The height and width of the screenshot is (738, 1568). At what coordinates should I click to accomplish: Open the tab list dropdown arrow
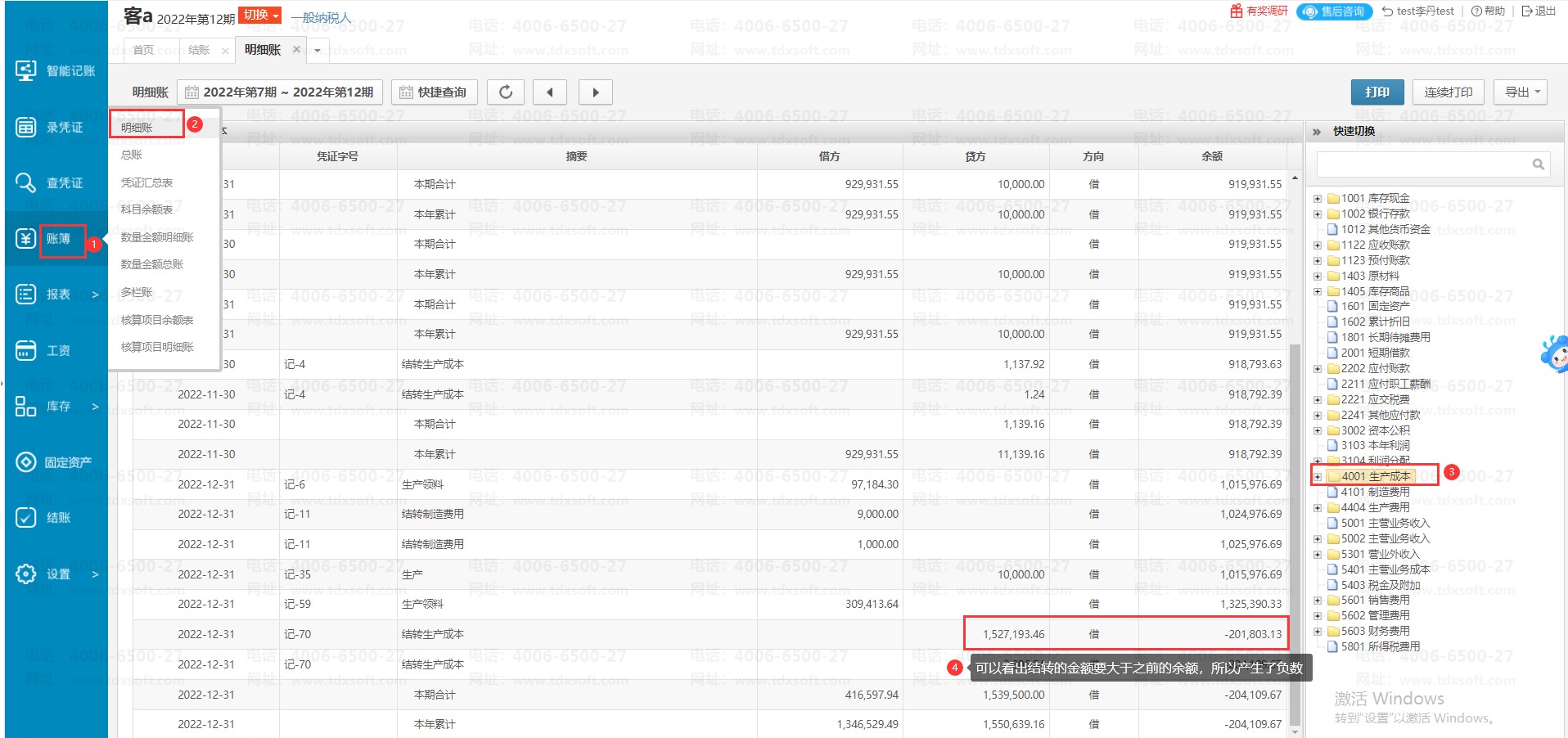pyautogui.click(x=318, y=51)
